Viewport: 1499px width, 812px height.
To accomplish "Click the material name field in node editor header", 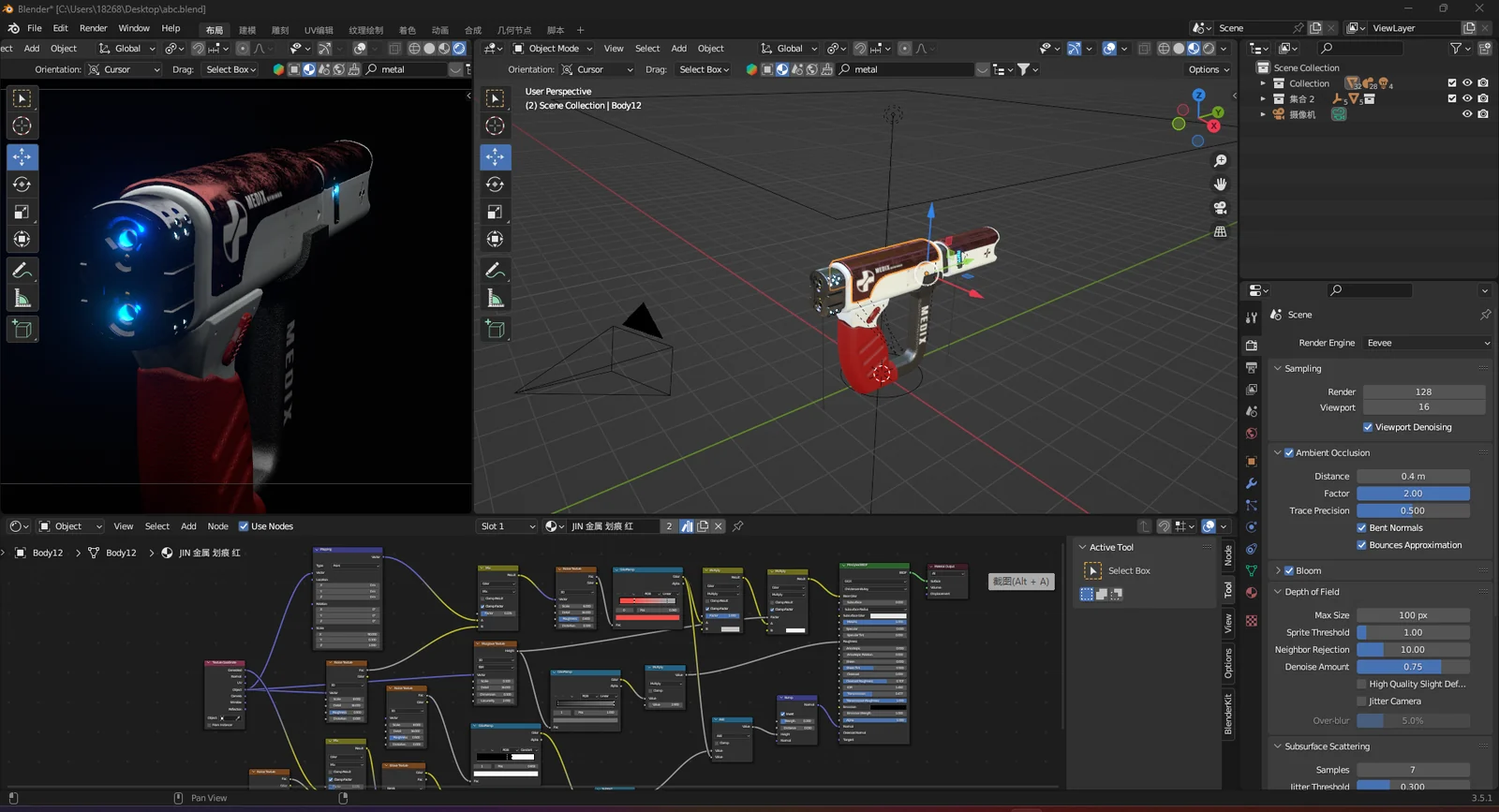I will [x=614, y=526].
